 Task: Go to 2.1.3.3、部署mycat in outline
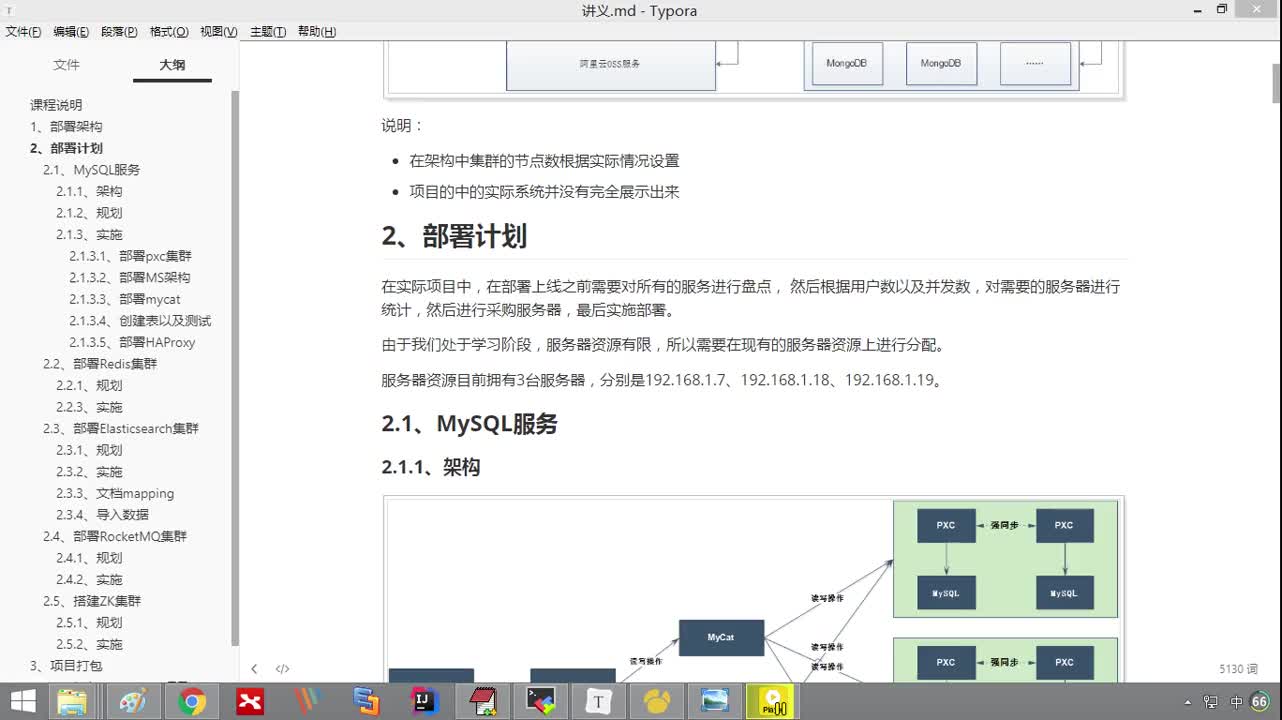pyautogui.click(x=125, y=299)
